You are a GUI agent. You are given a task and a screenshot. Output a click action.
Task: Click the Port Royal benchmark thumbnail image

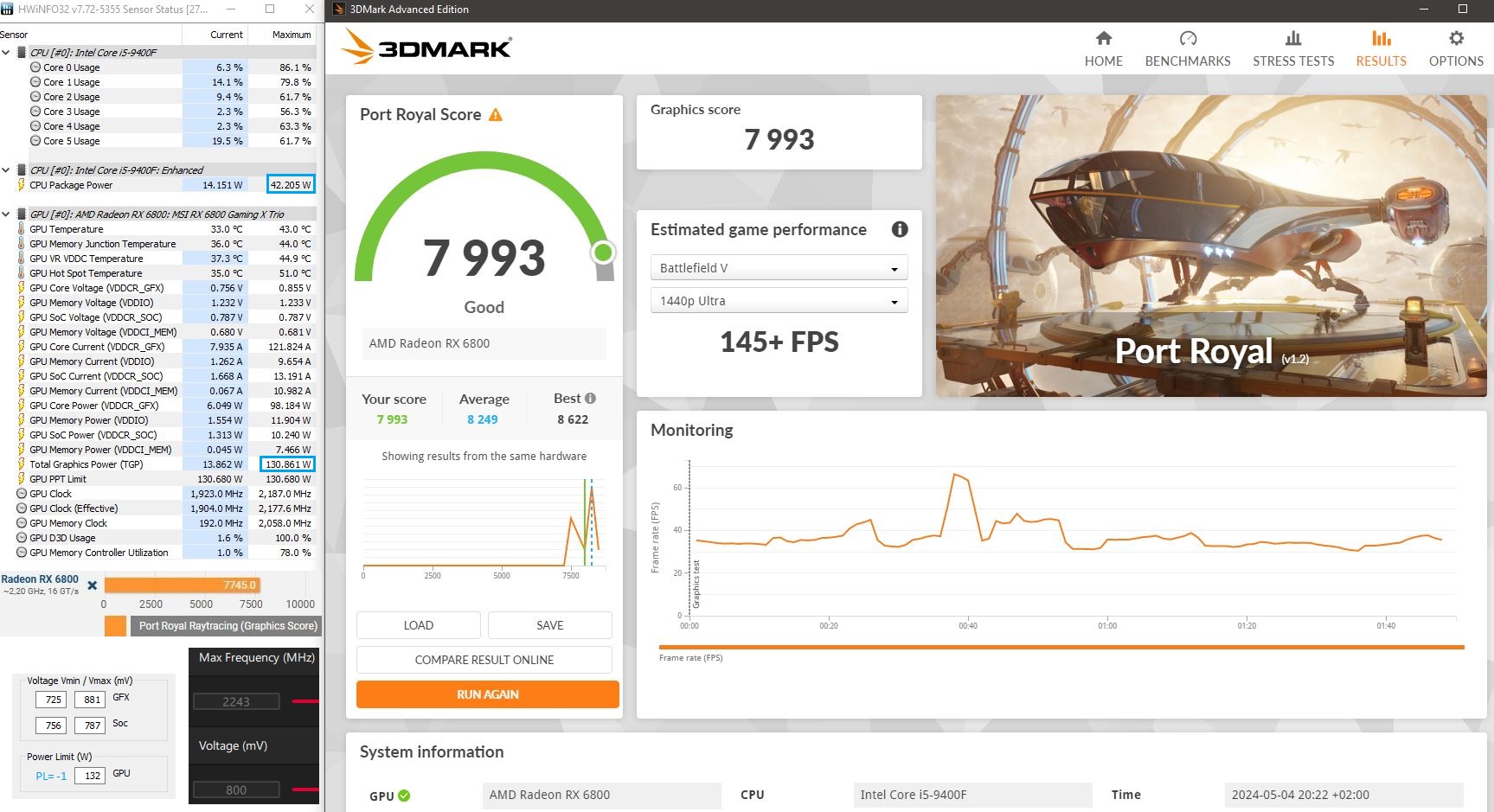(x=1211, y=246)
